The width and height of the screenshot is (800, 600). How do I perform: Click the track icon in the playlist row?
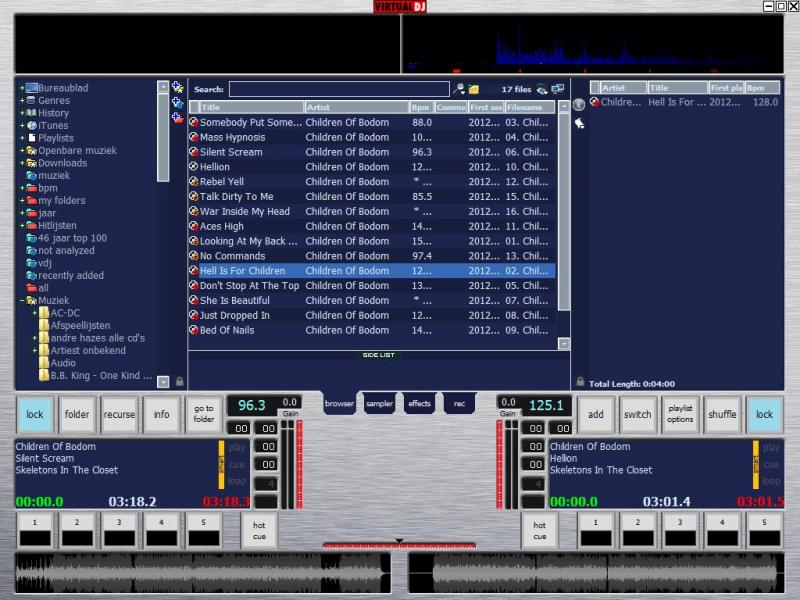coord(594,102)
